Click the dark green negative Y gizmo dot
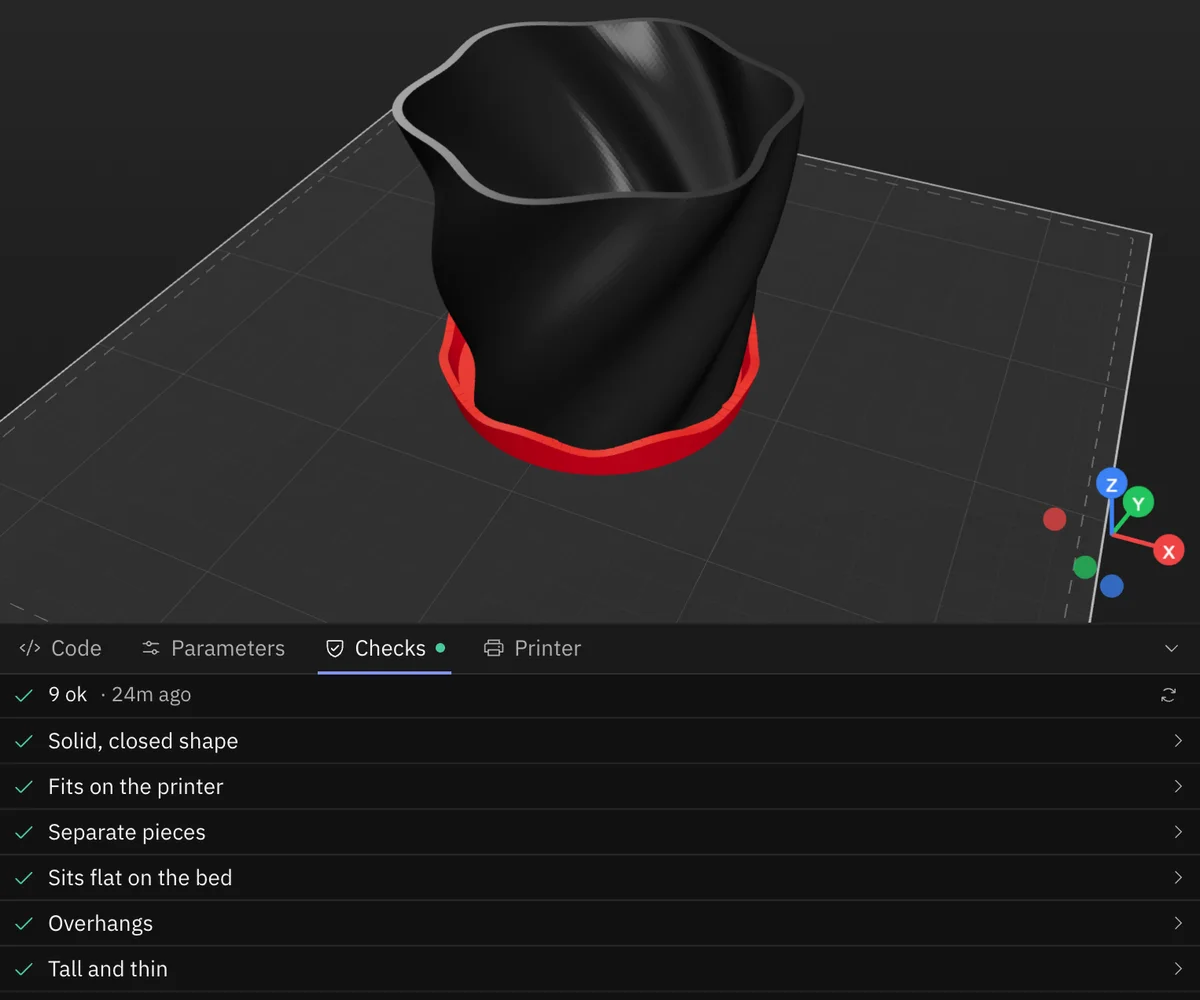 [x=1085, y=567]
